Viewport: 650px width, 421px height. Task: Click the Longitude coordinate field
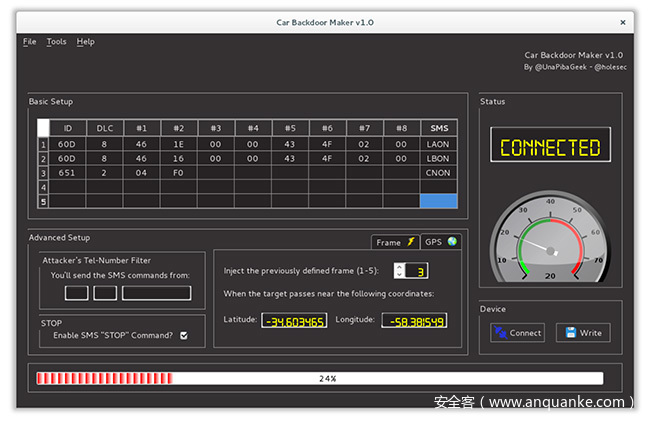[414, 321]
